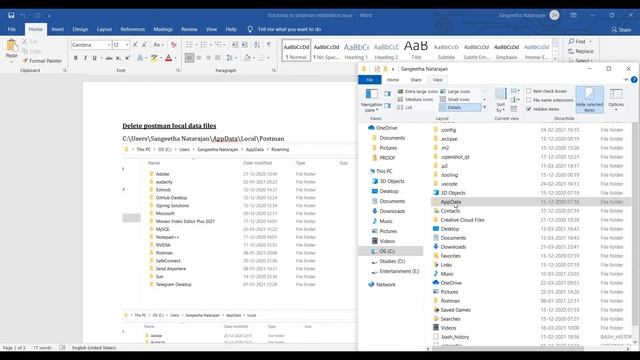Select Details layout in Explorer
This screenshot has height=360, width=640.
tap(460, 107)
